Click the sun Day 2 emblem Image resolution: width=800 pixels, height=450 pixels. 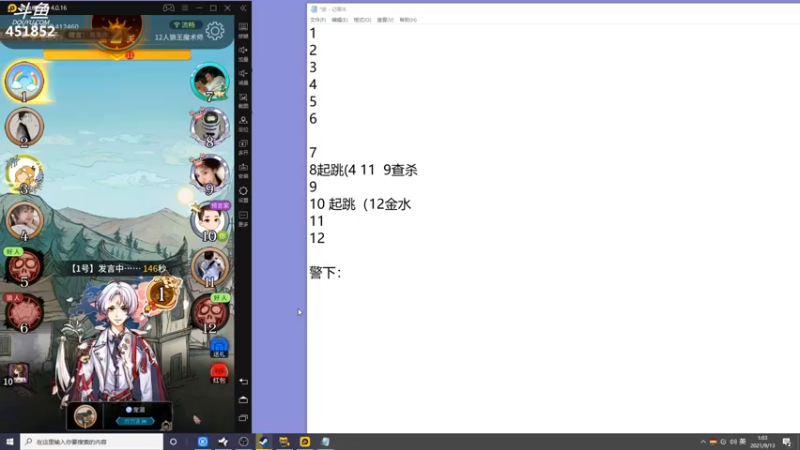click(117, 32)
